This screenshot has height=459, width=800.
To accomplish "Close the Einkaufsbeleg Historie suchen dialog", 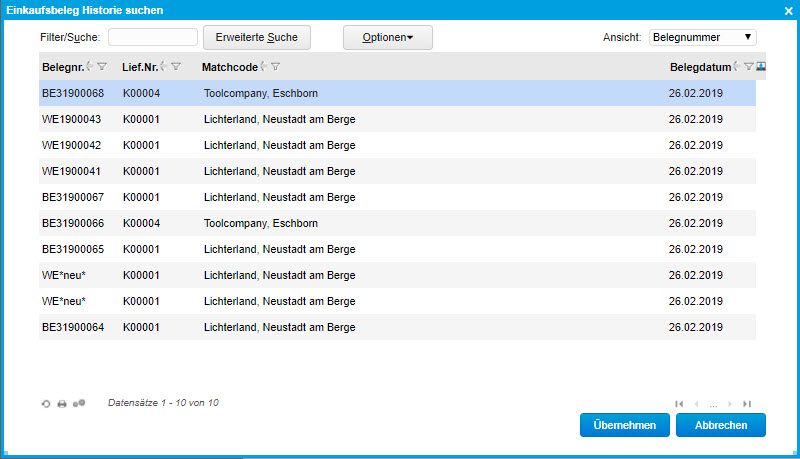I will click(x=788, y=9).
